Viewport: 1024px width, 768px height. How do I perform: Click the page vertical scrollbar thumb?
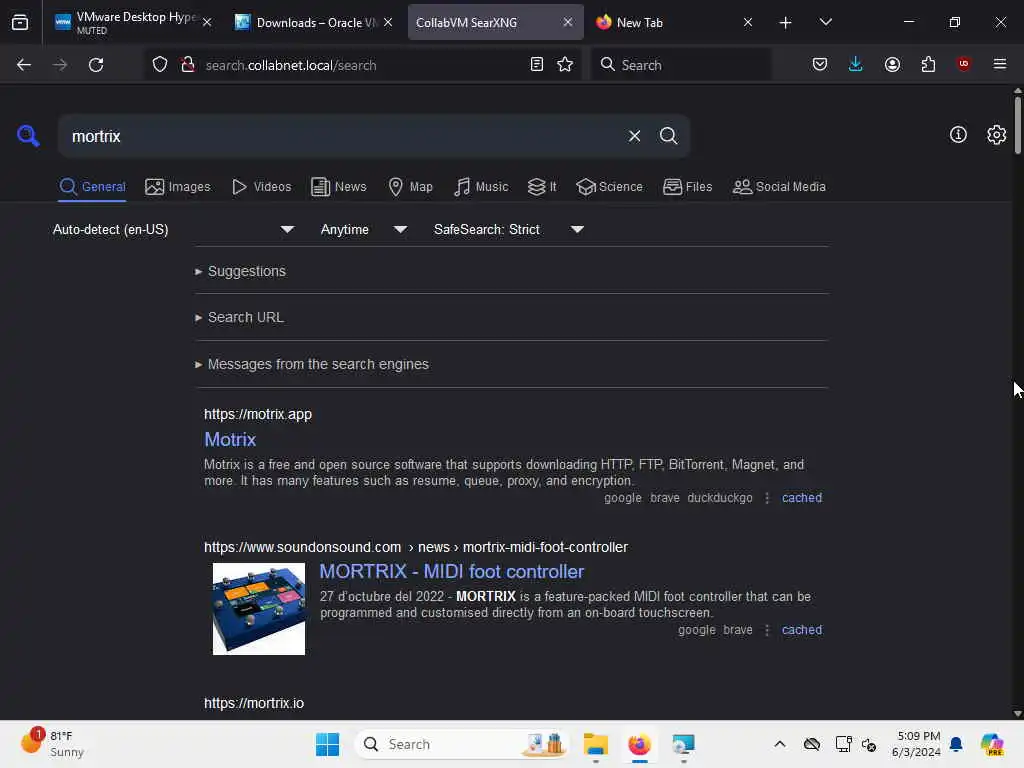pos(1017,124)
